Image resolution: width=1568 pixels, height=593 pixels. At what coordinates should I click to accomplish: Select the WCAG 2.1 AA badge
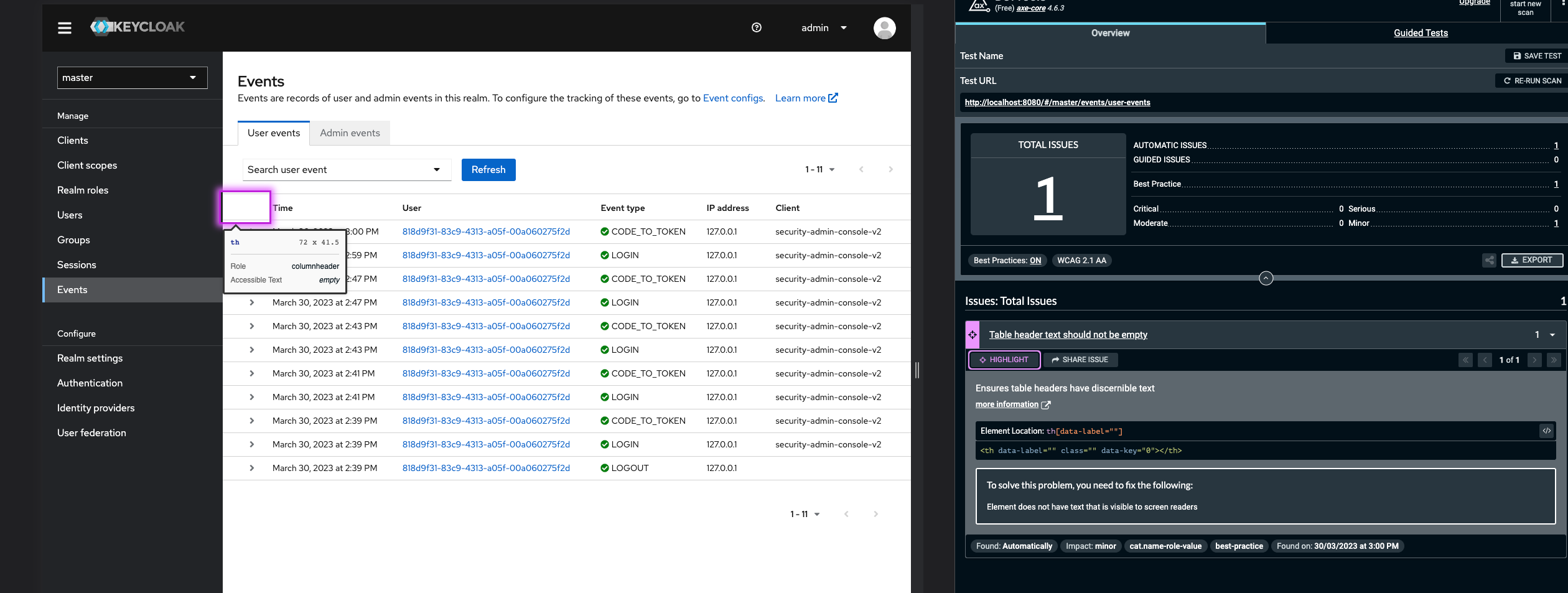[x=1082, y=260]
